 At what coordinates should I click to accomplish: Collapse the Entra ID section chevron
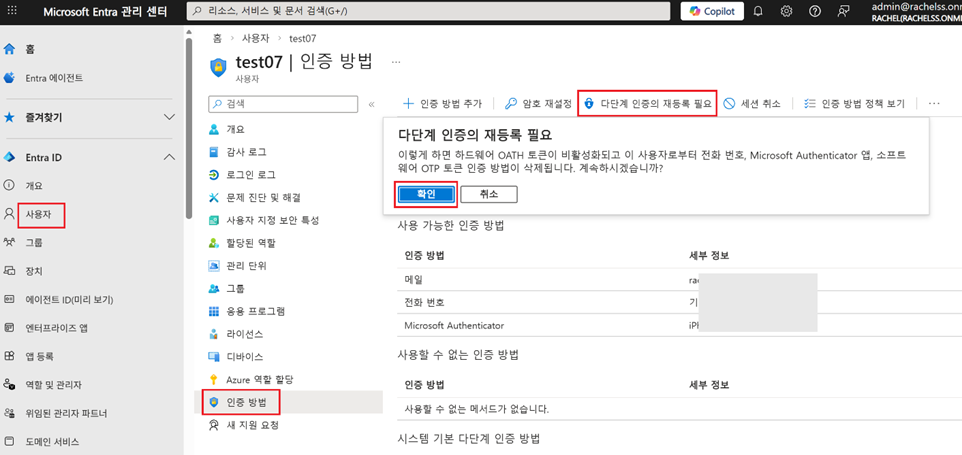point(170,158)
